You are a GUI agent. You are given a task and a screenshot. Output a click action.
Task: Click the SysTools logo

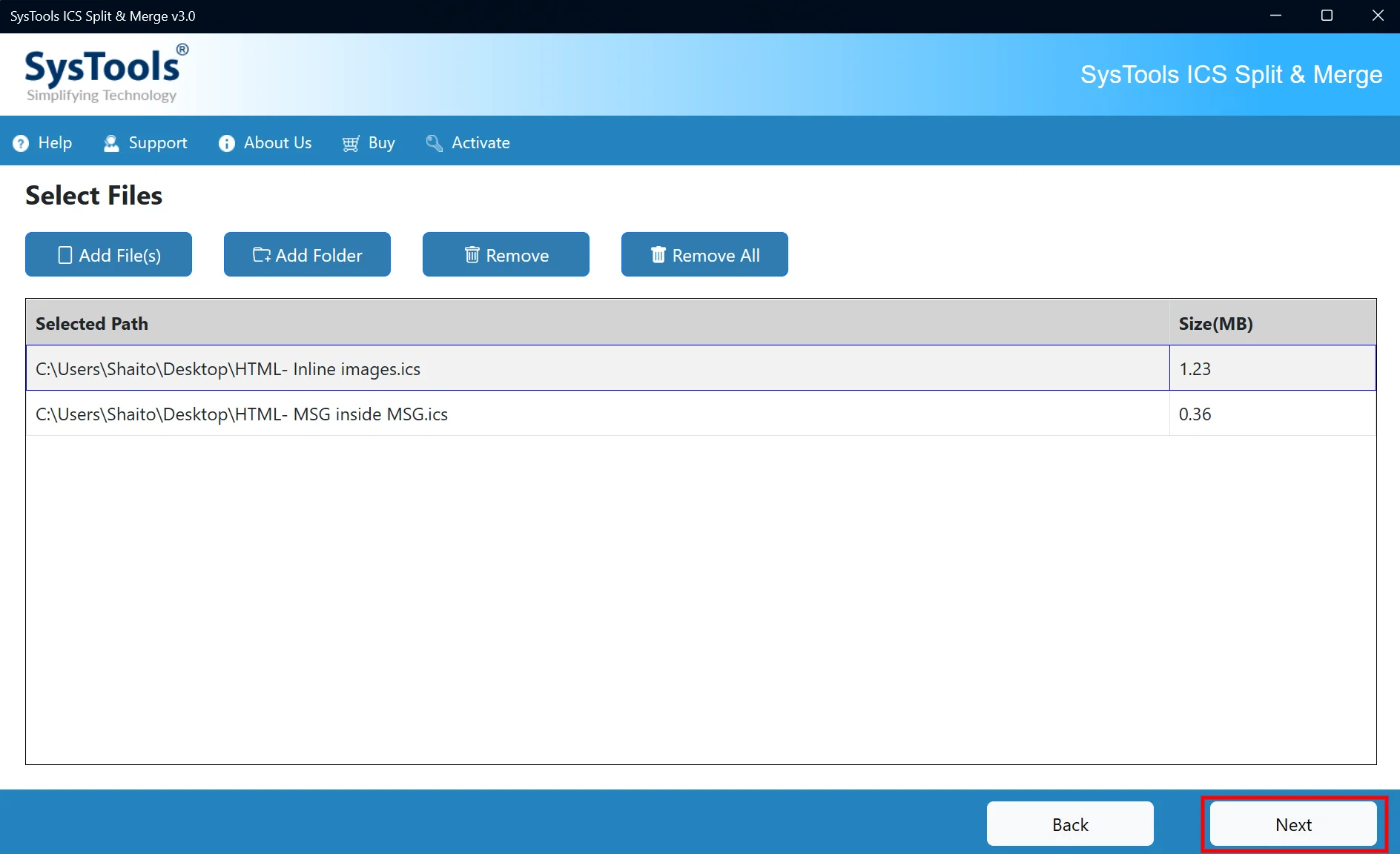click(x=107, y=73)
